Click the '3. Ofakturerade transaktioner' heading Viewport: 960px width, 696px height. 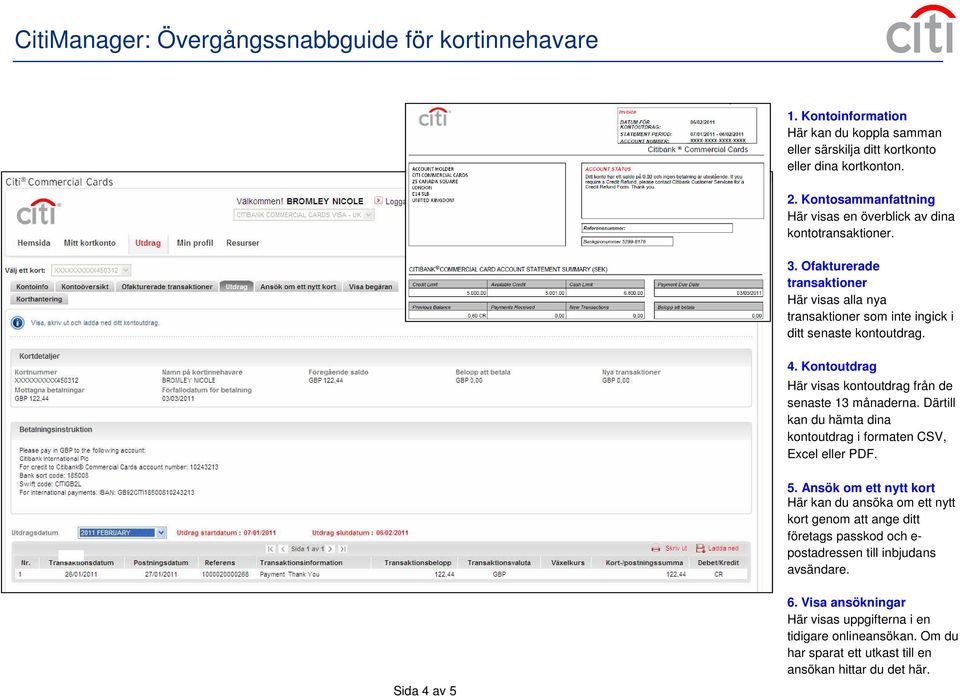(833, 274)
